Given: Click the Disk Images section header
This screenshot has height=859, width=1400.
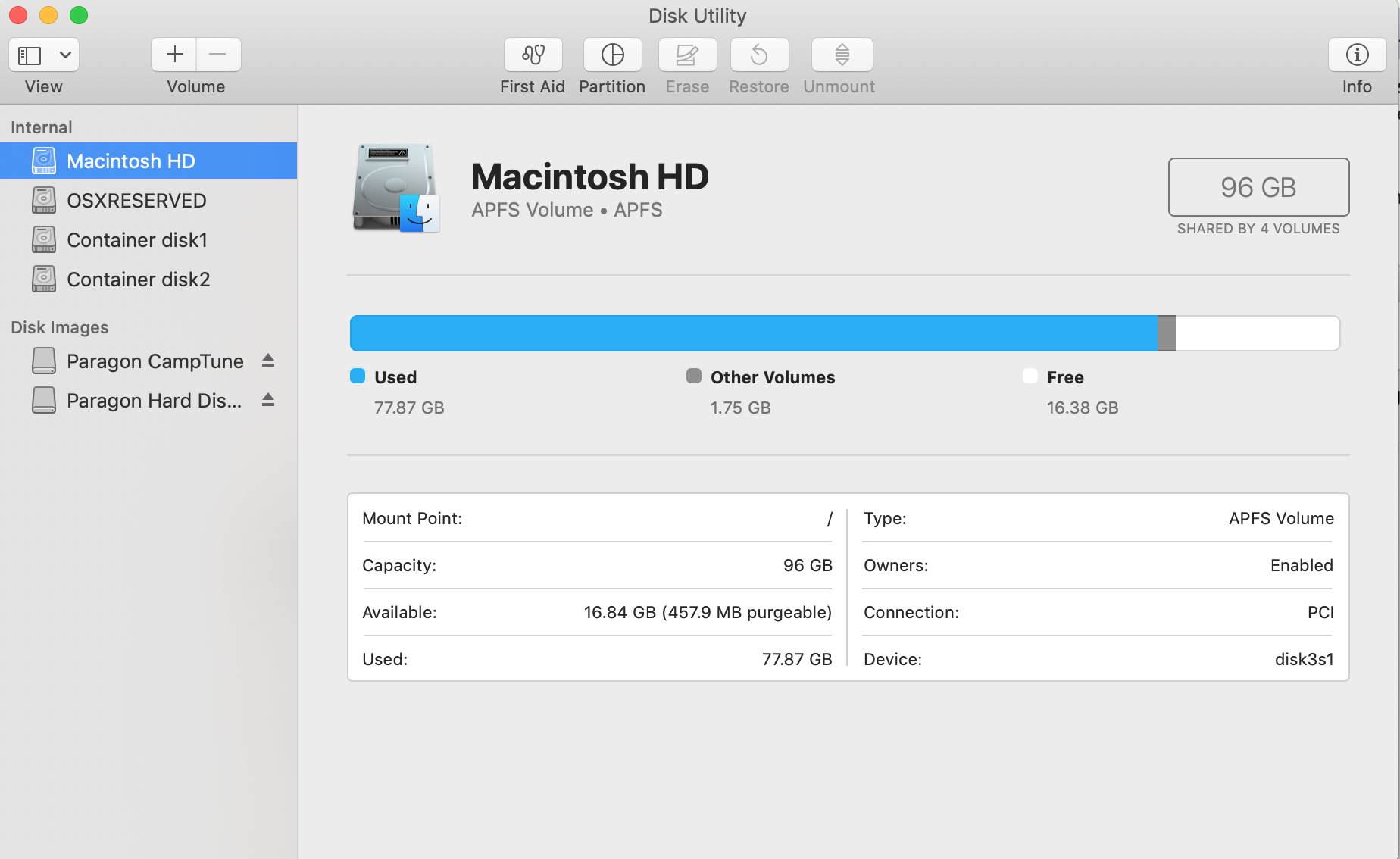Looking at the screenshot, I should pyautogui.click(x=60, y=327).
